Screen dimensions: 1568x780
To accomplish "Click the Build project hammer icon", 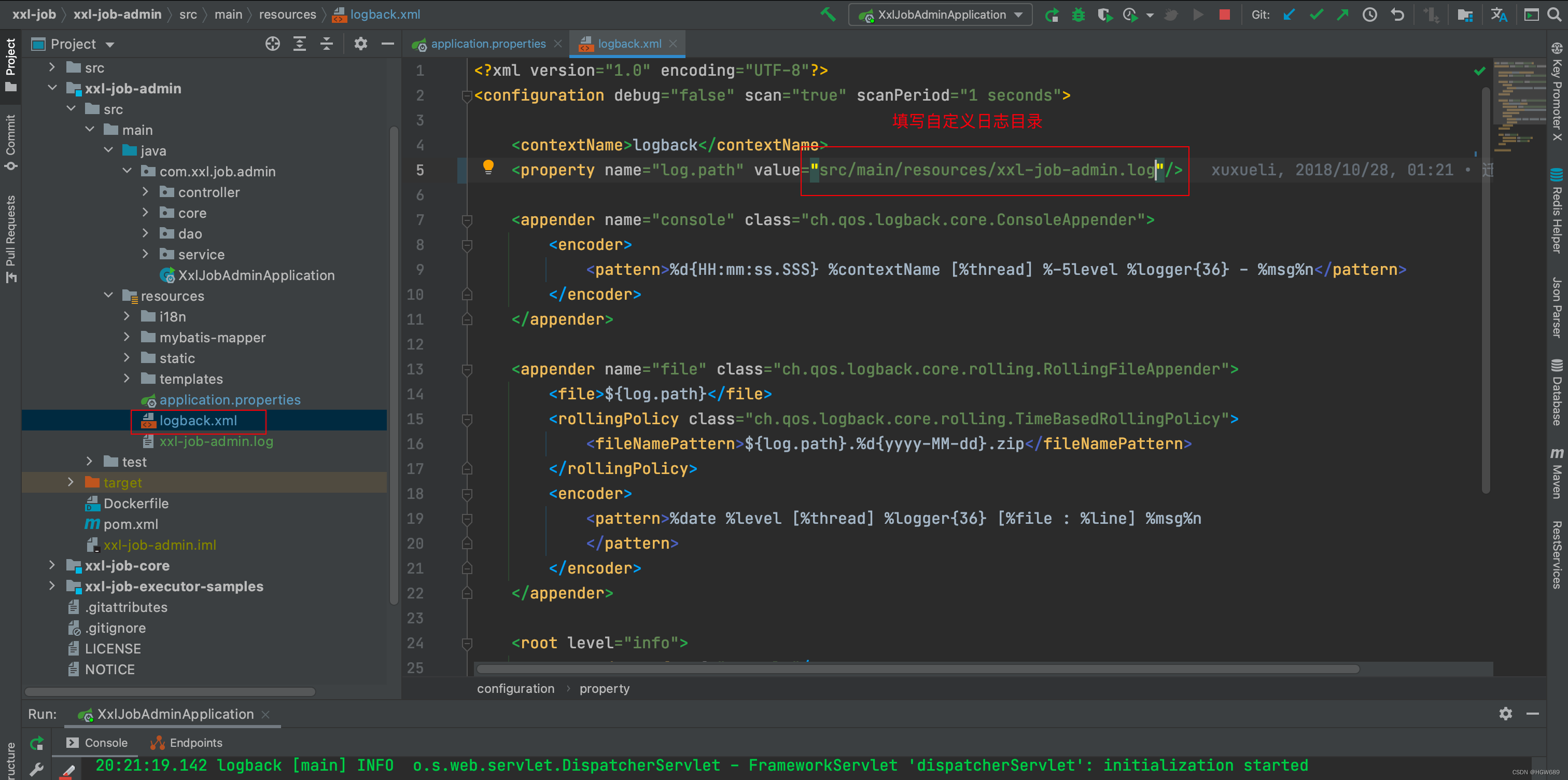I will pyautogui.click(x=828, y=14).
